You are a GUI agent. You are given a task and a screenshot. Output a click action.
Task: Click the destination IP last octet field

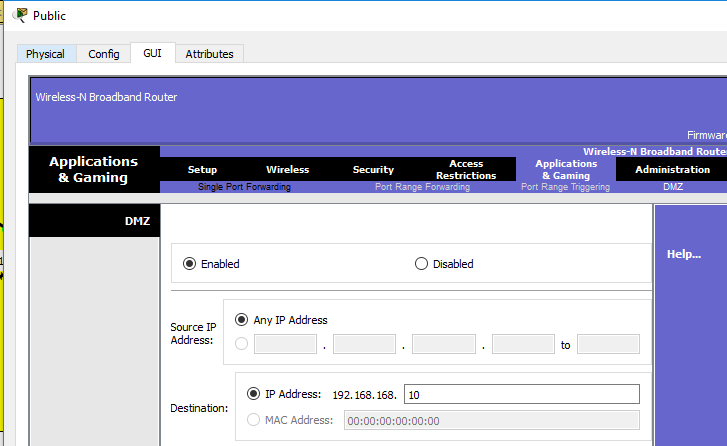522,394
